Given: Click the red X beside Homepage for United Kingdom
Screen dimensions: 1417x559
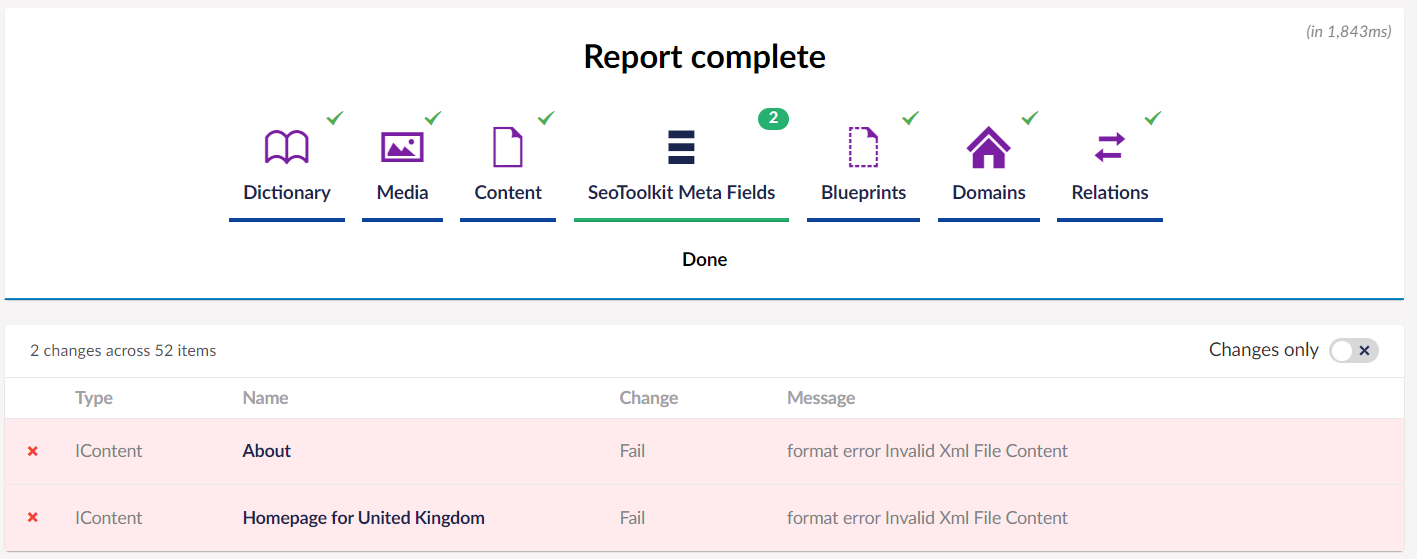Looking at the screenshot, I should (33, 518).
